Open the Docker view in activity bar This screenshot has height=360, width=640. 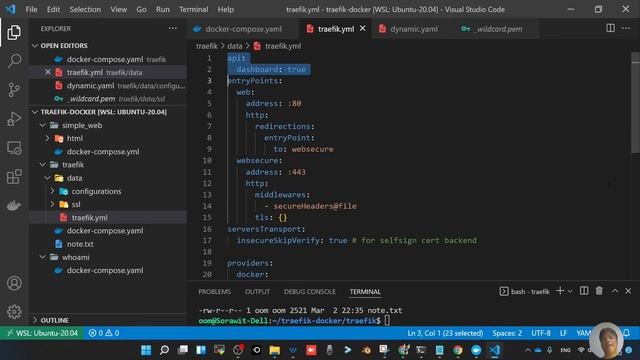tap(14, 205)
